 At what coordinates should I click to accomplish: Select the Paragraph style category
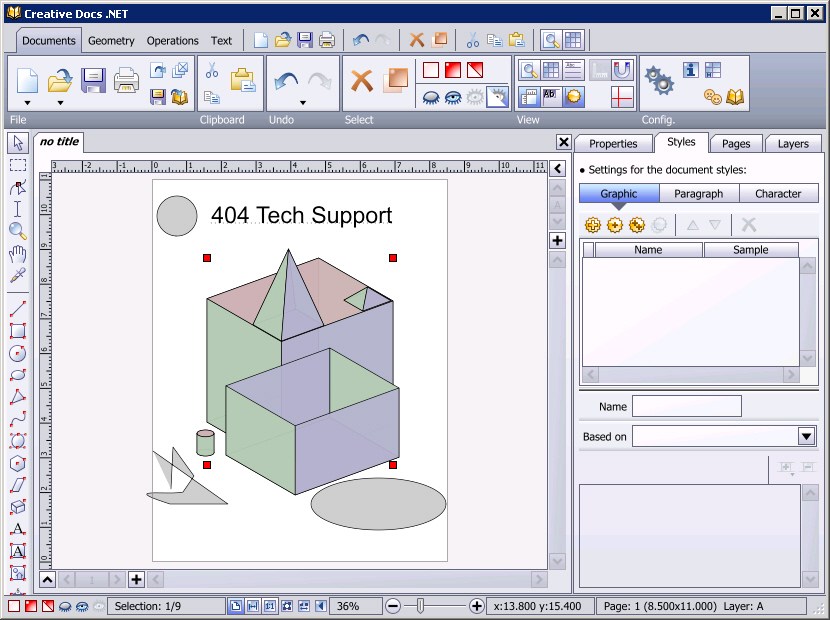[699, 194]
